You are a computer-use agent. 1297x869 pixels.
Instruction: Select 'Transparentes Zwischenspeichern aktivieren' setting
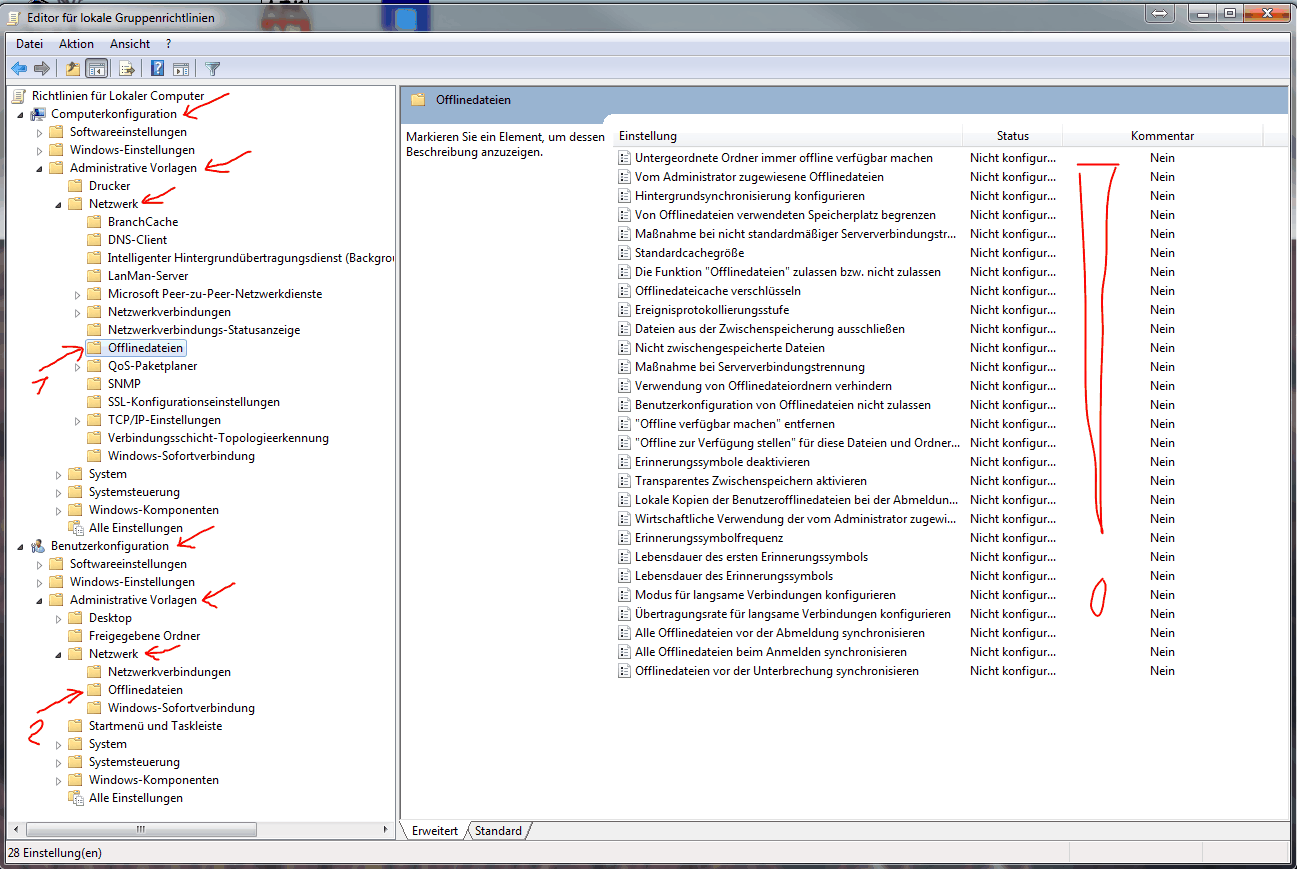(751, 481)
